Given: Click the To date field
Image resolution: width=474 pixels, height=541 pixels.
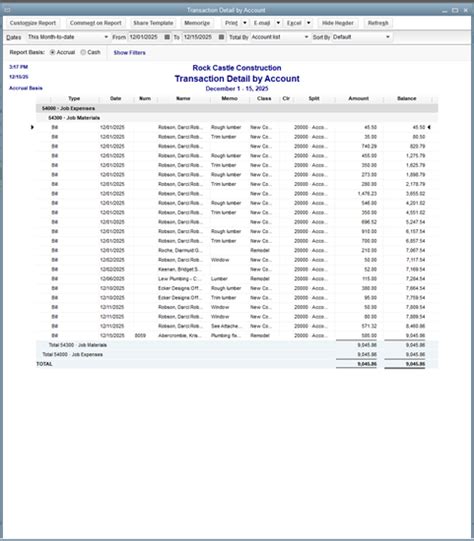Looking at the screenshot, I should pos(199,37).
